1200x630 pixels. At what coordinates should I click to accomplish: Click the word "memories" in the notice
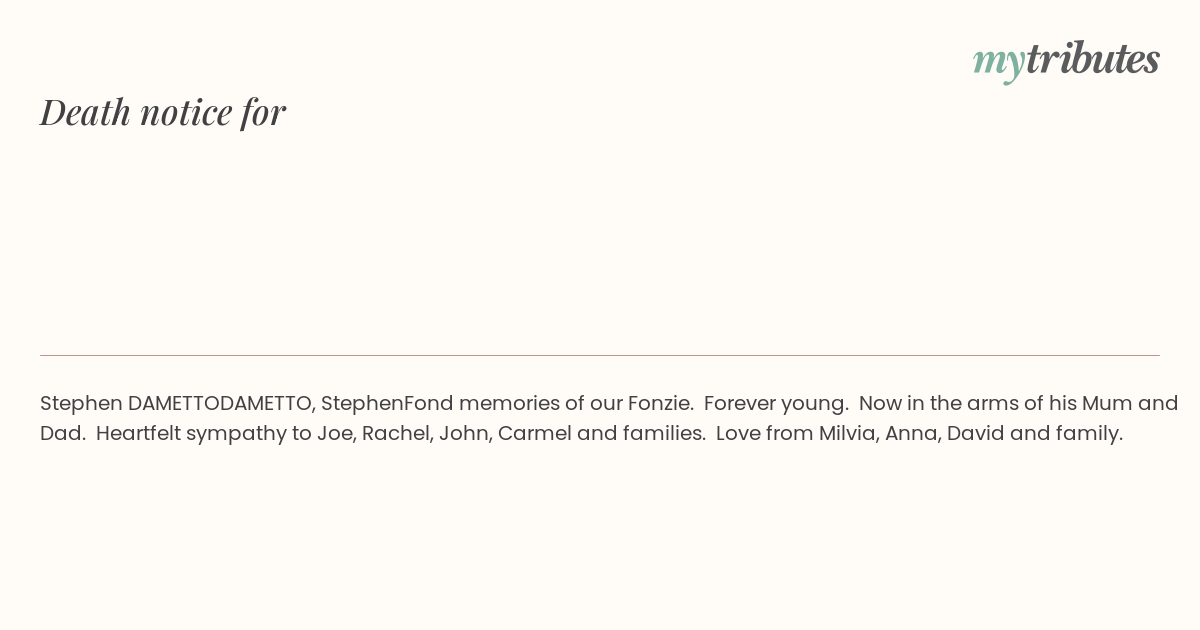[508, 404]
